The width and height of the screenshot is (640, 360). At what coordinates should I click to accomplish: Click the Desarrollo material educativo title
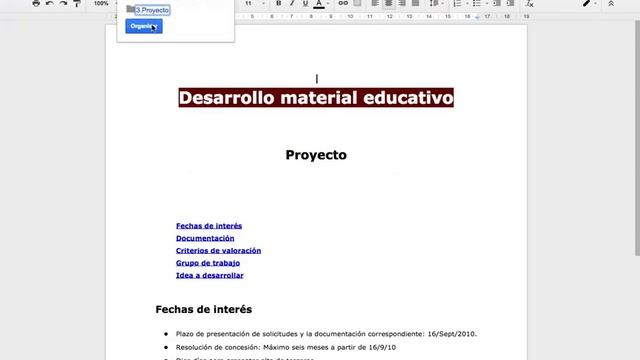click(x=316, y=98)
